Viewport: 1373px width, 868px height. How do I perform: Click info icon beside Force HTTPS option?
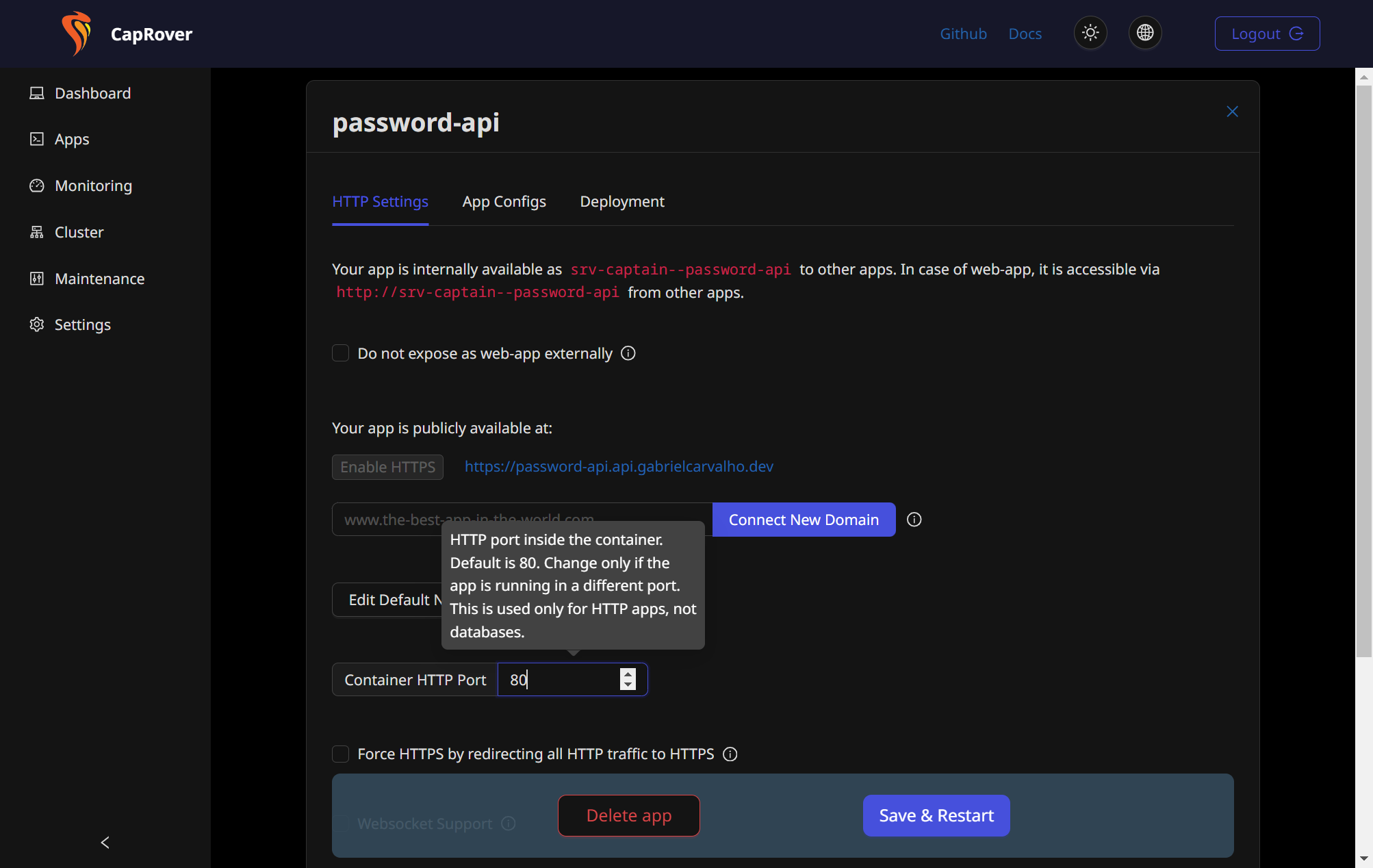[730, 754]
